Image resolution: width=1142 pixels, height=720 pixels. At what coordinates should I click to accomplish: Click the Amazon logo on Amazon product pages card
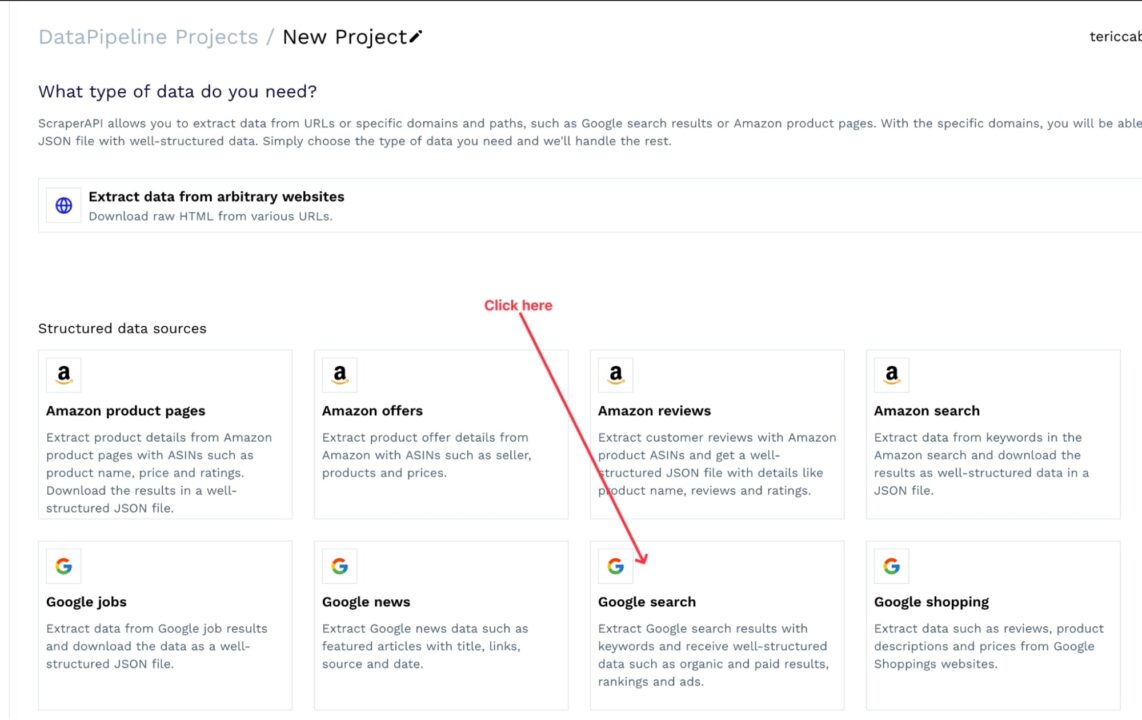click(x=64, y=375)
